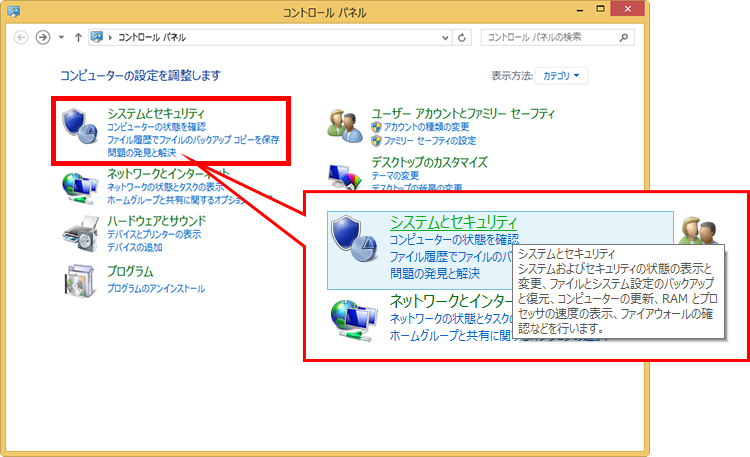Click the monitor with color swatches icon
Screen dimensions: 750x457
tap(345, 177)
